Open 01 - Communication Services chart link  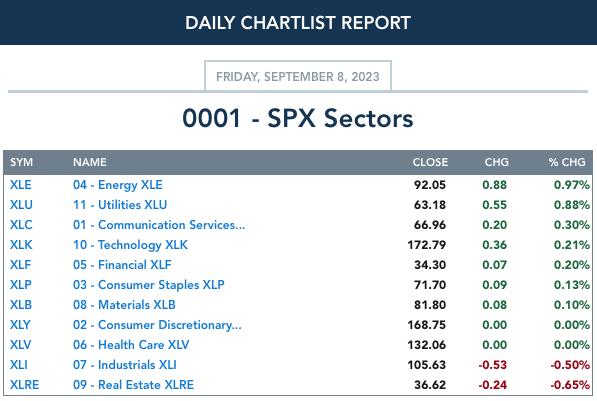(x=159, y=225)
